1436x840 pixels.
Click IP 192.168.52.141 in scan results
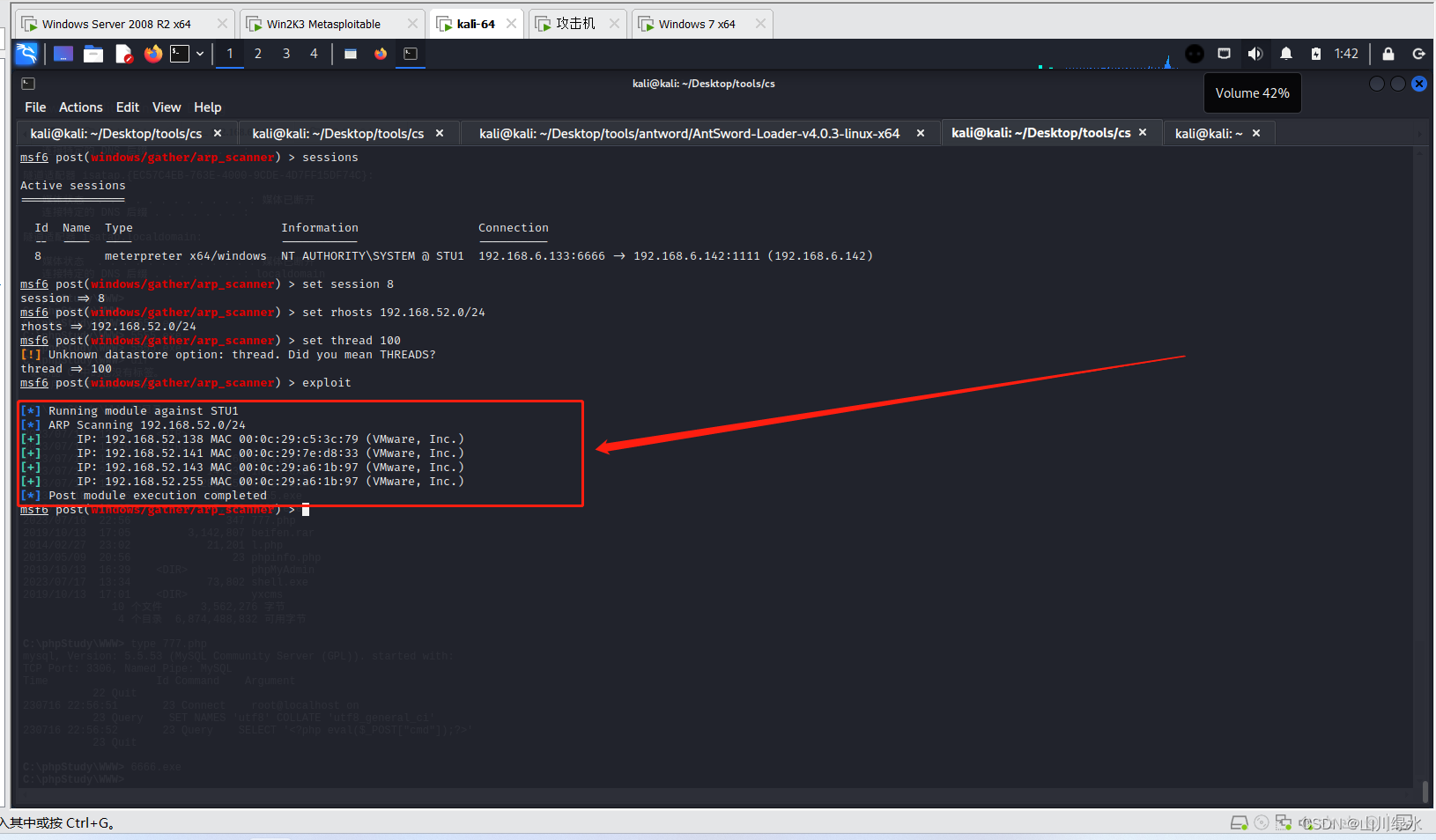(154, 453)
